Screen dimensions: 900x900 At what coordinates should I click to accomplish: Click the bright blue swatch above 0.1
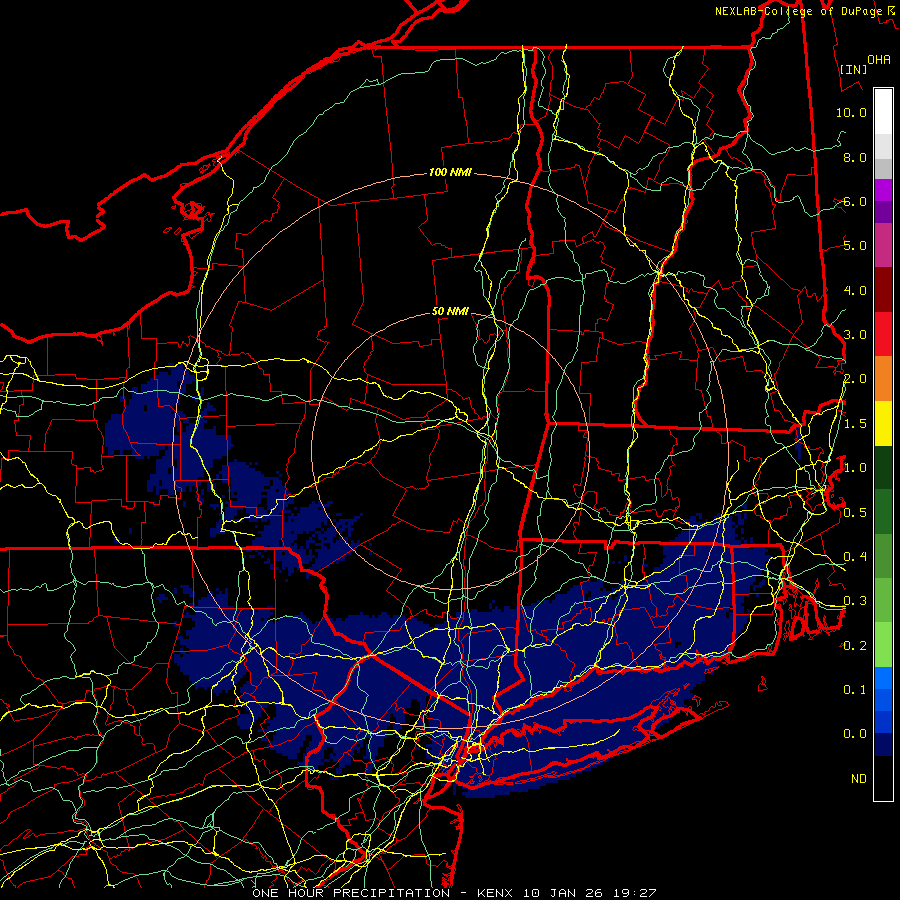click(883, 678)
